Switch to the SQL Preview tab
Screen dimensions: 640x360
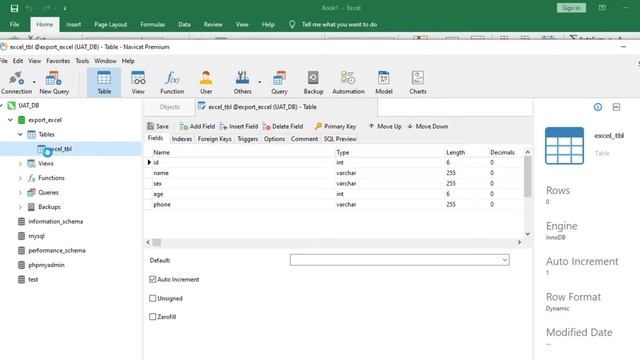click(x=340, y=139)
